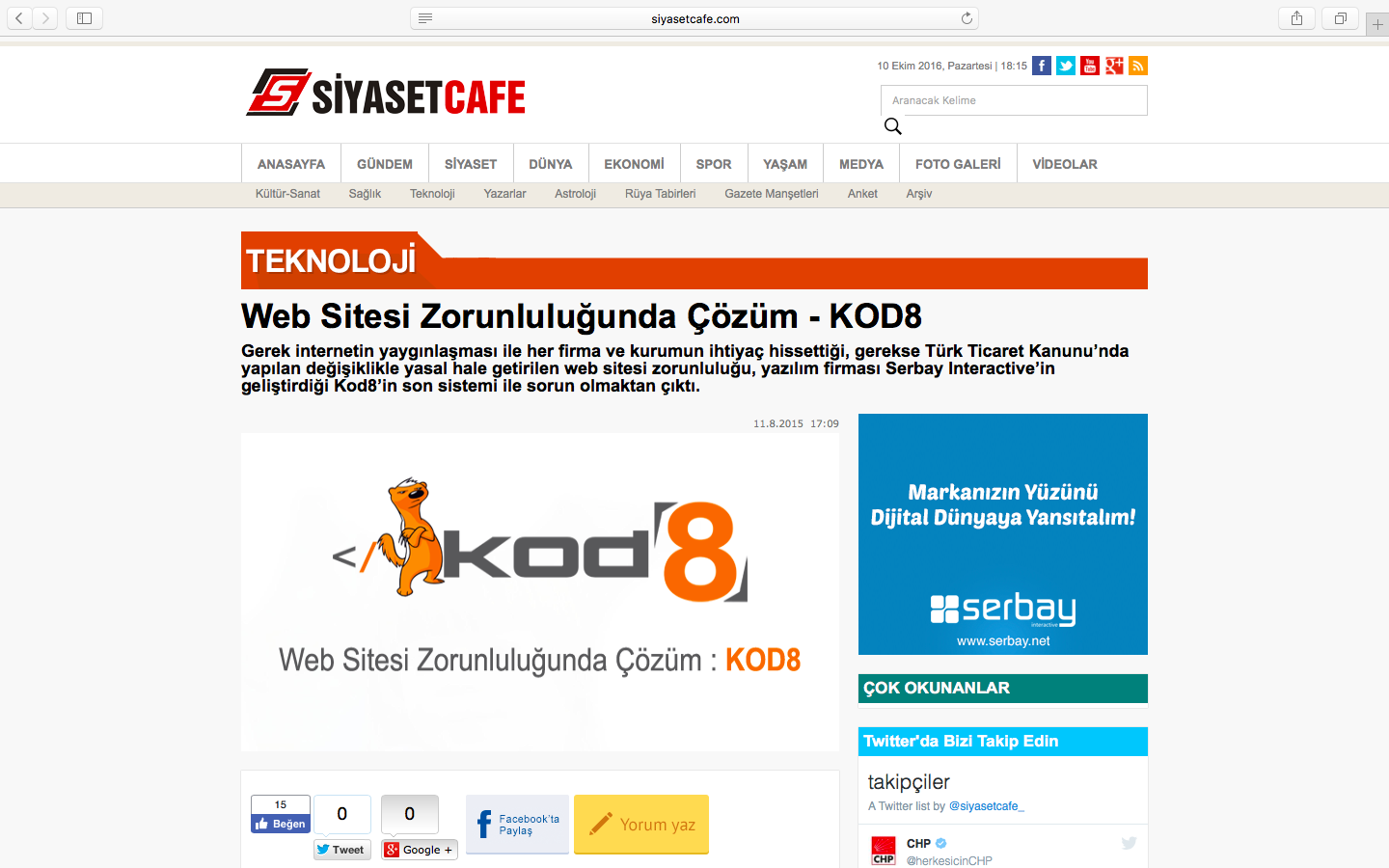Click the ÇOK OKUNANLAR header
Screen dimensions: 1389x868
[1003, 689]
